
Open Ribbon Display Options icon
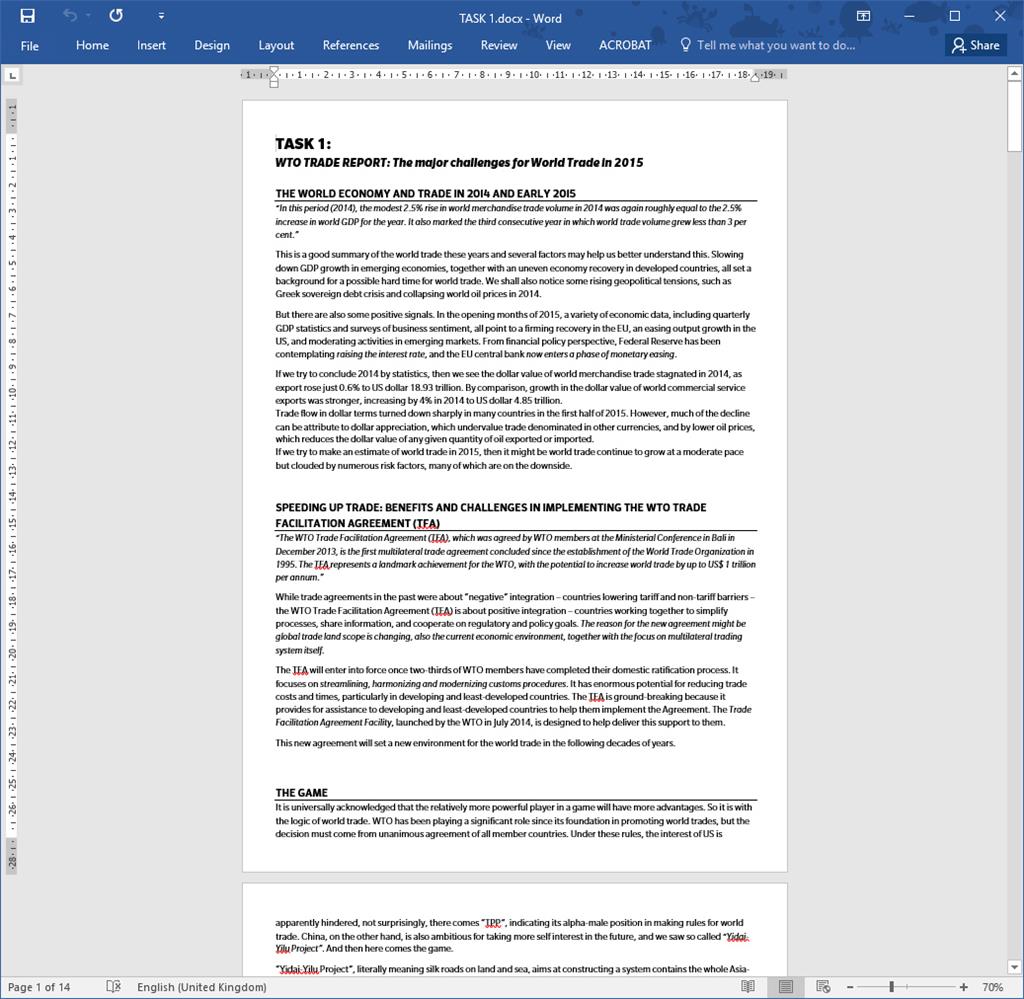(x=863, y=16)
